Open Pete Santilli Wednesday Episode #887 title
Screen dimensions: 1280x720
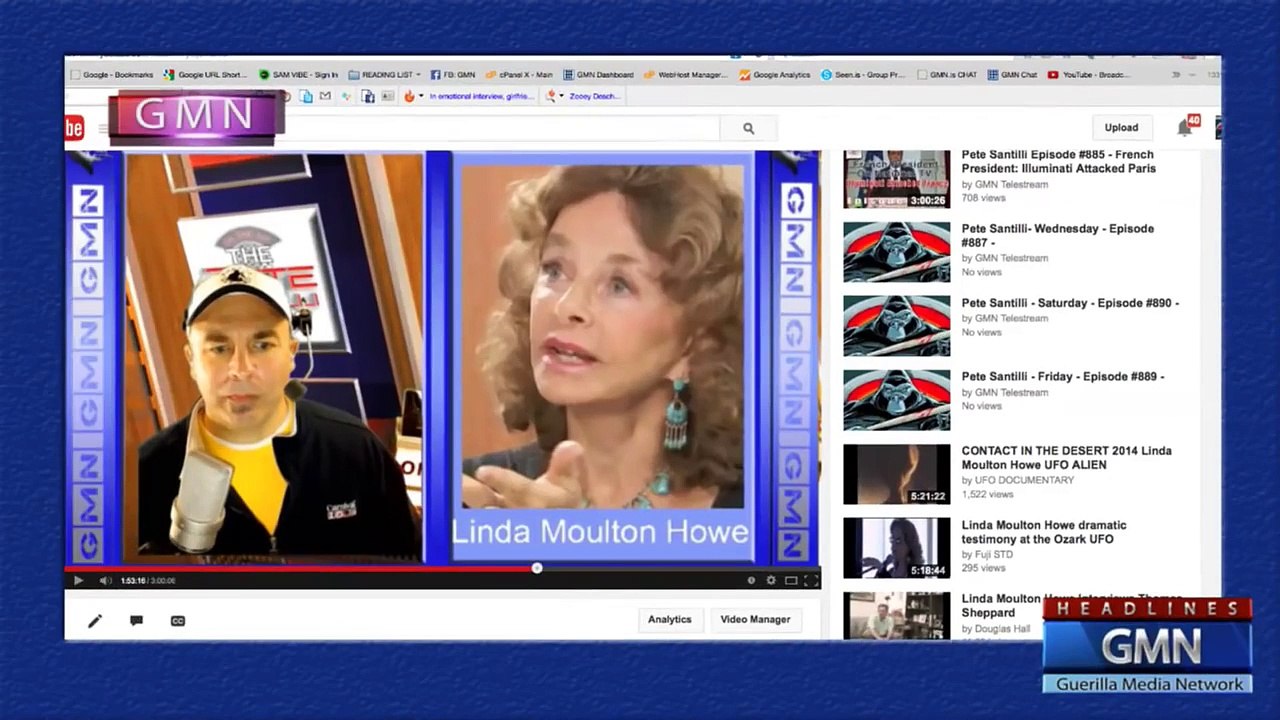tap(1057, 236)
